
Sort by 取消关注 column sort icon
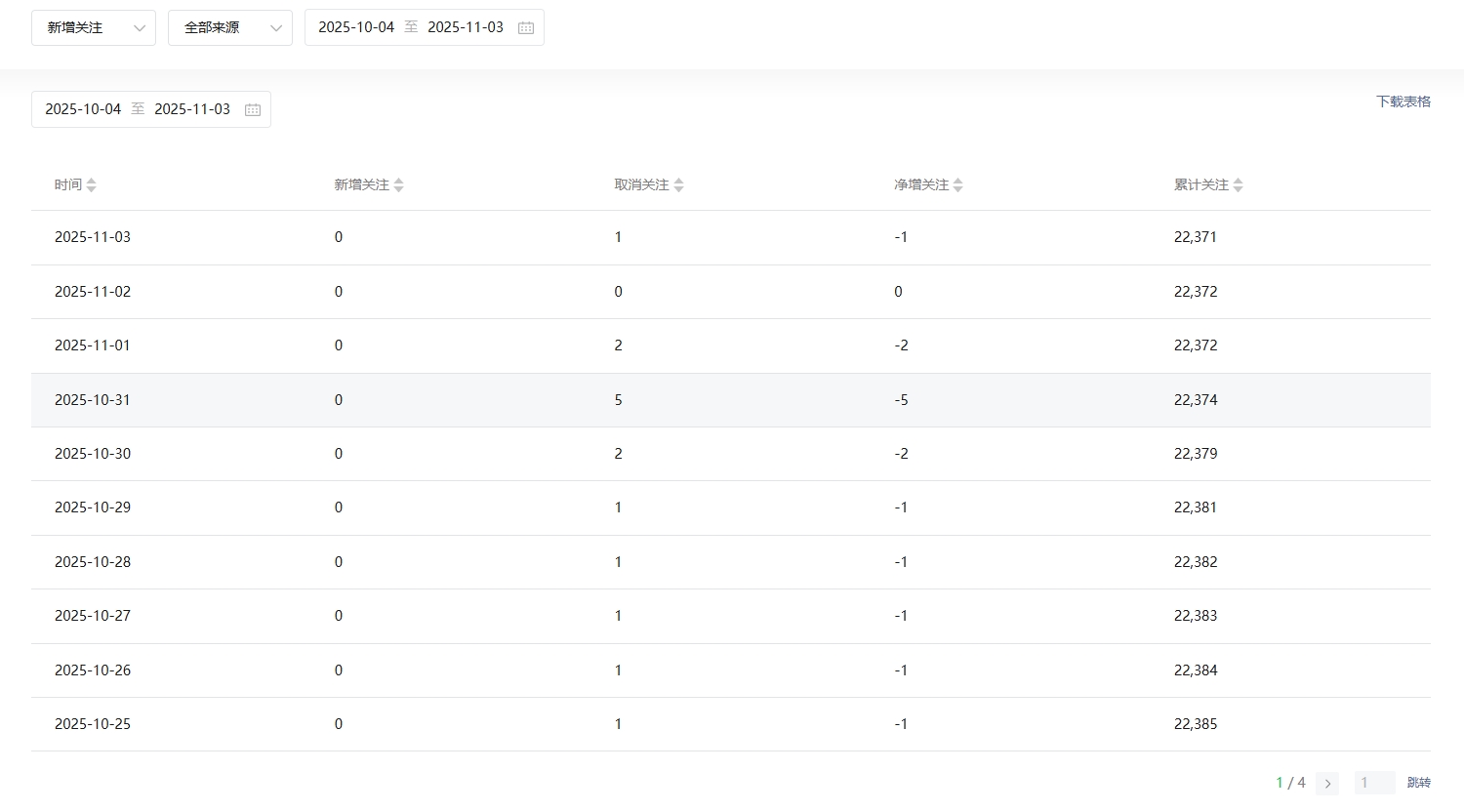point(678,184)
